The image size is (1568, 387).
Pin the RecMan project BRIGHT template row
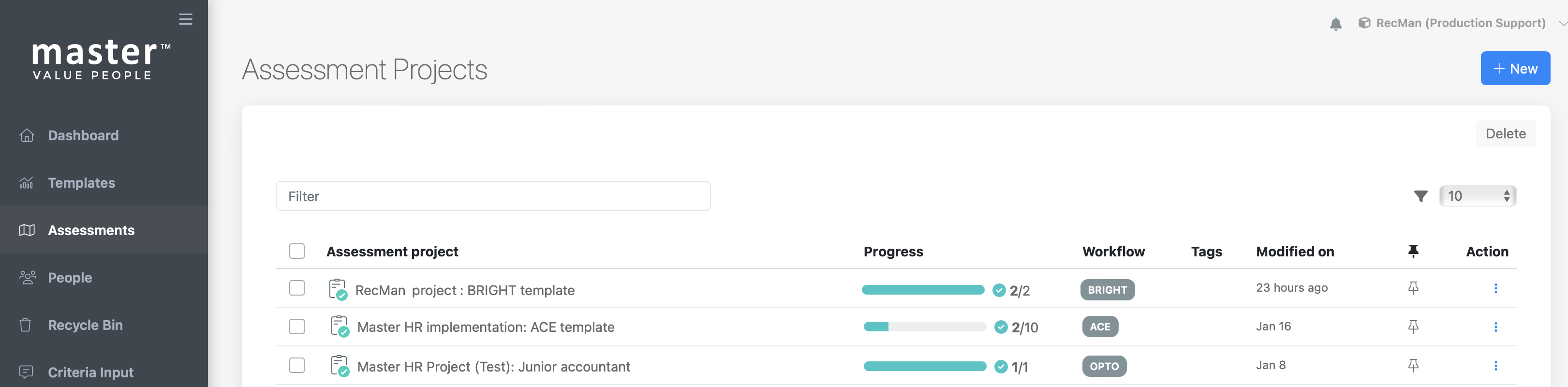point(1413,288)
